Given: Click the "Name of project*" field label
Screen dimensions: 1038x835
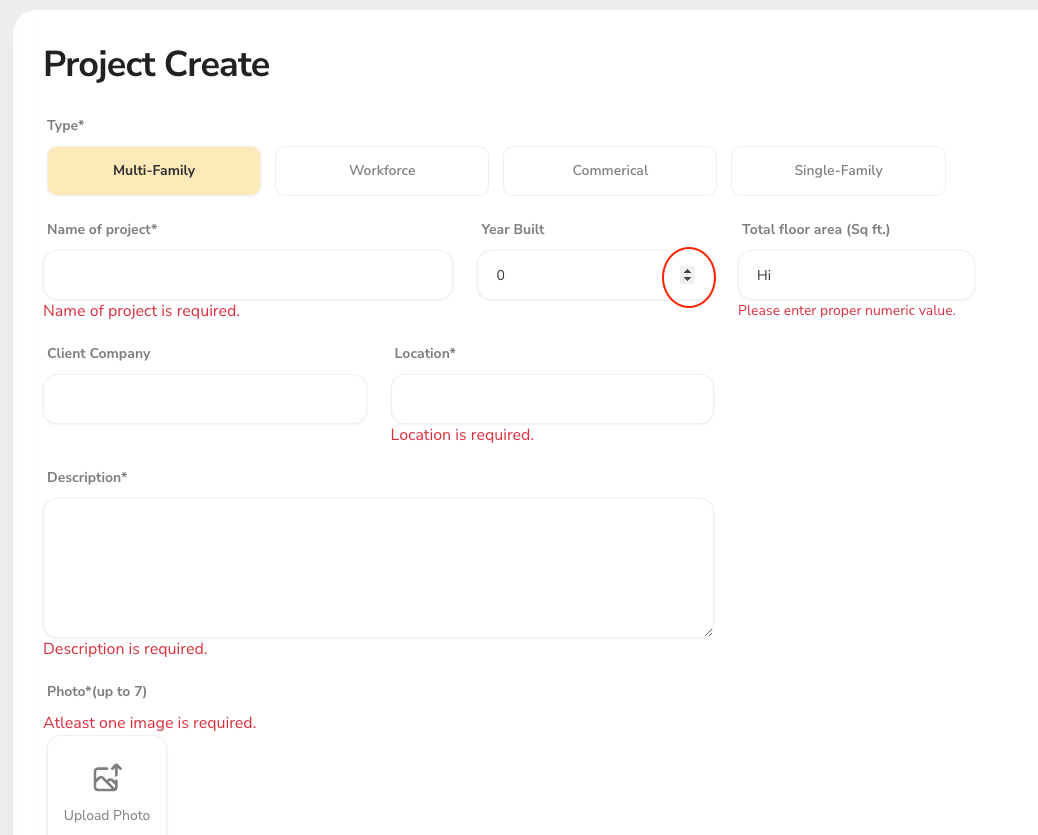Looking at the screenshot, I should 102,230.
